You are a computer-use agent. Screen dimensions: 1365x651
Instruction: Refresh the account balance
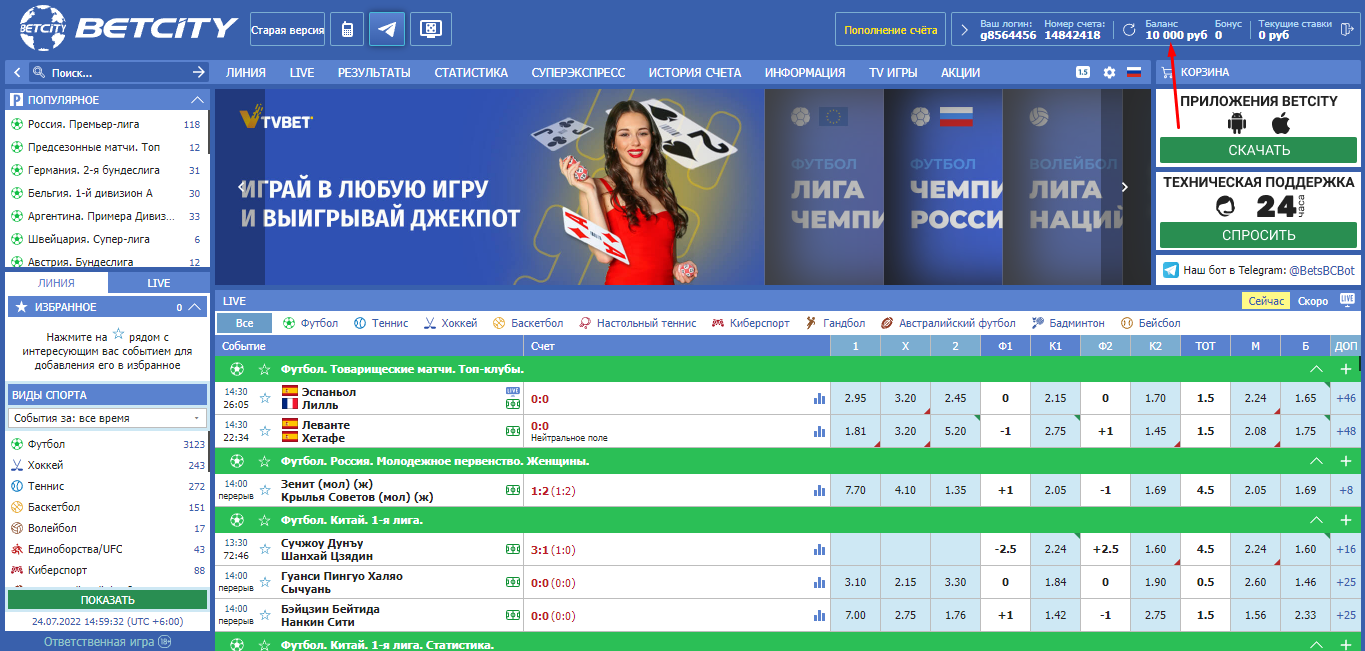(1129, 30)
